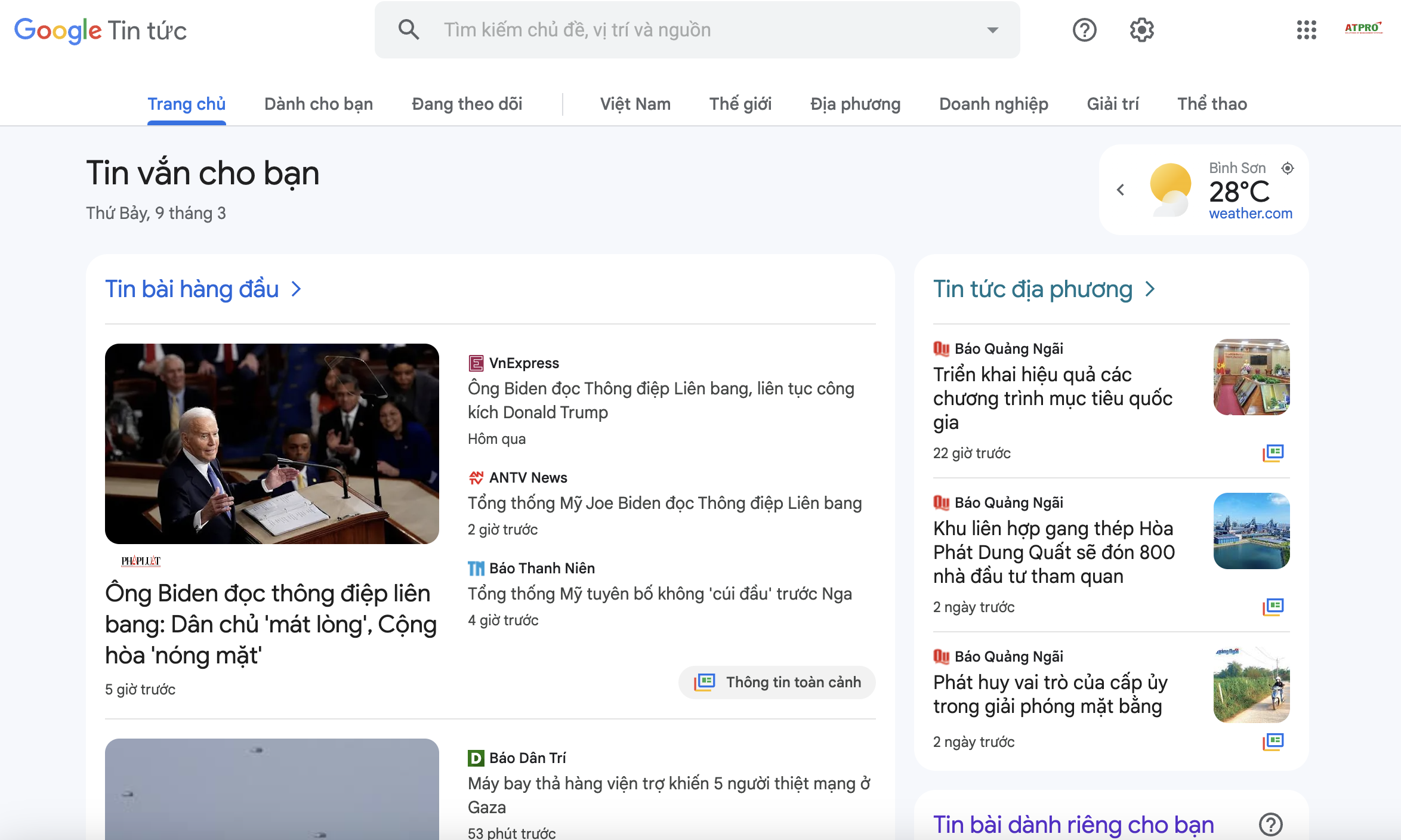The height and width of the screenshot is (840, 1401).
Task: Open VnExpress Biden Thông điệp Liên bang article
Action: [x=661, y=400]
